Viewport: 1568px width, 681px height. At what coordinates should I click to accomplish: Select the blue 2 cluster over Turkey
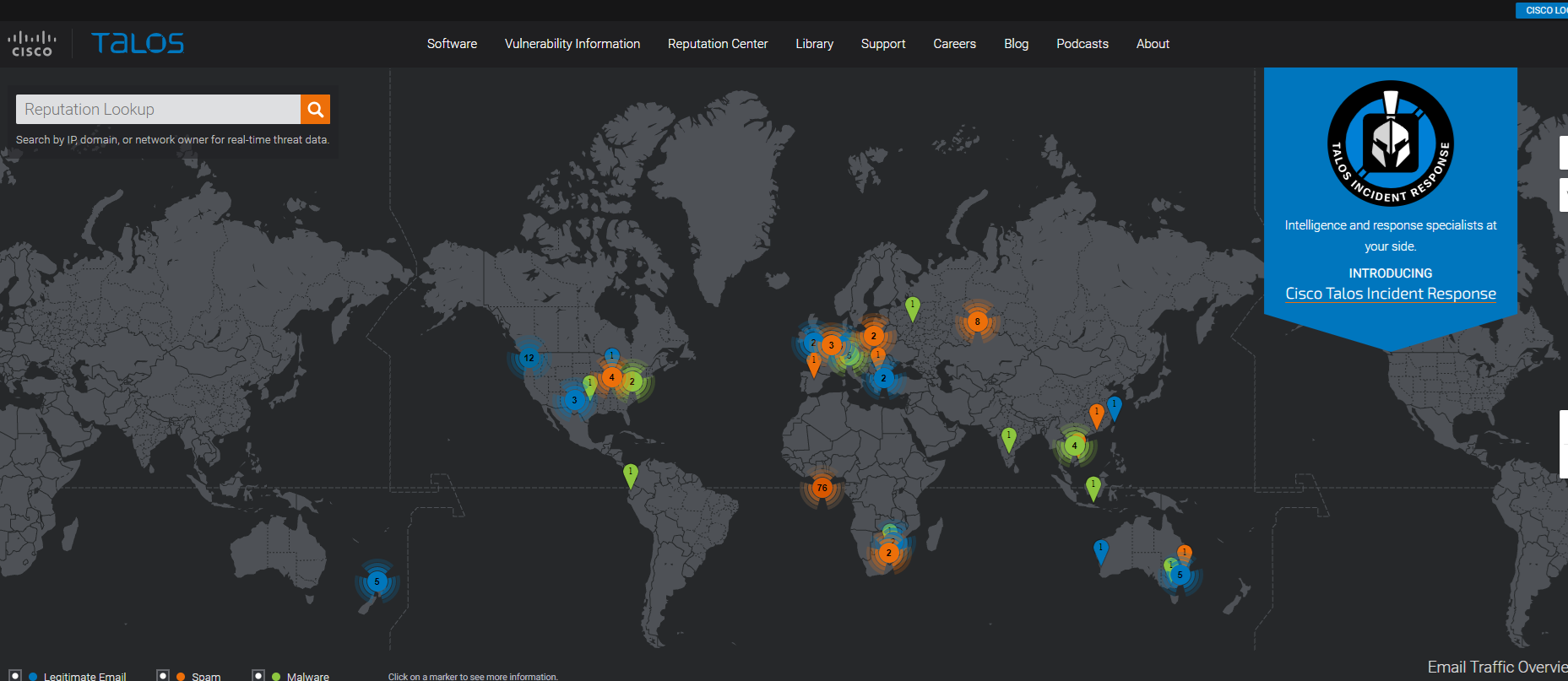(883, 378)
